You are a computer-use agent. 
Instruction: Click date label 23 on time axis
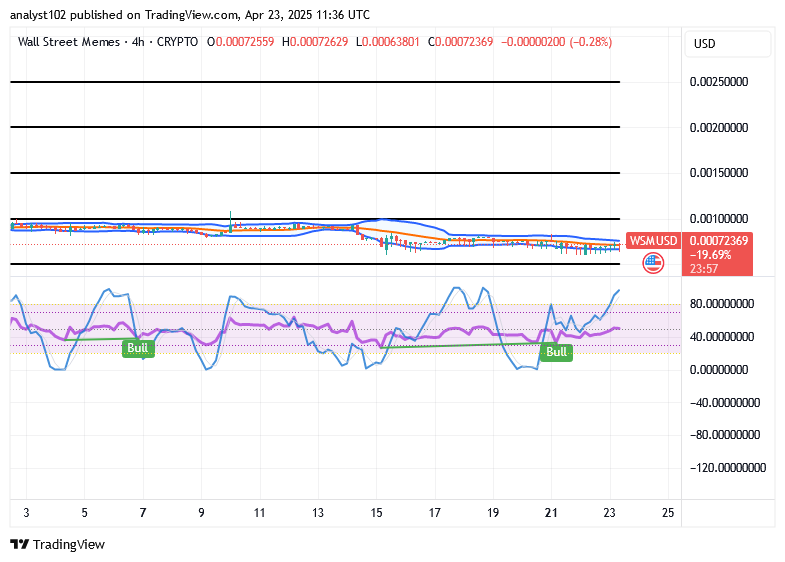(x=609, y=513)
